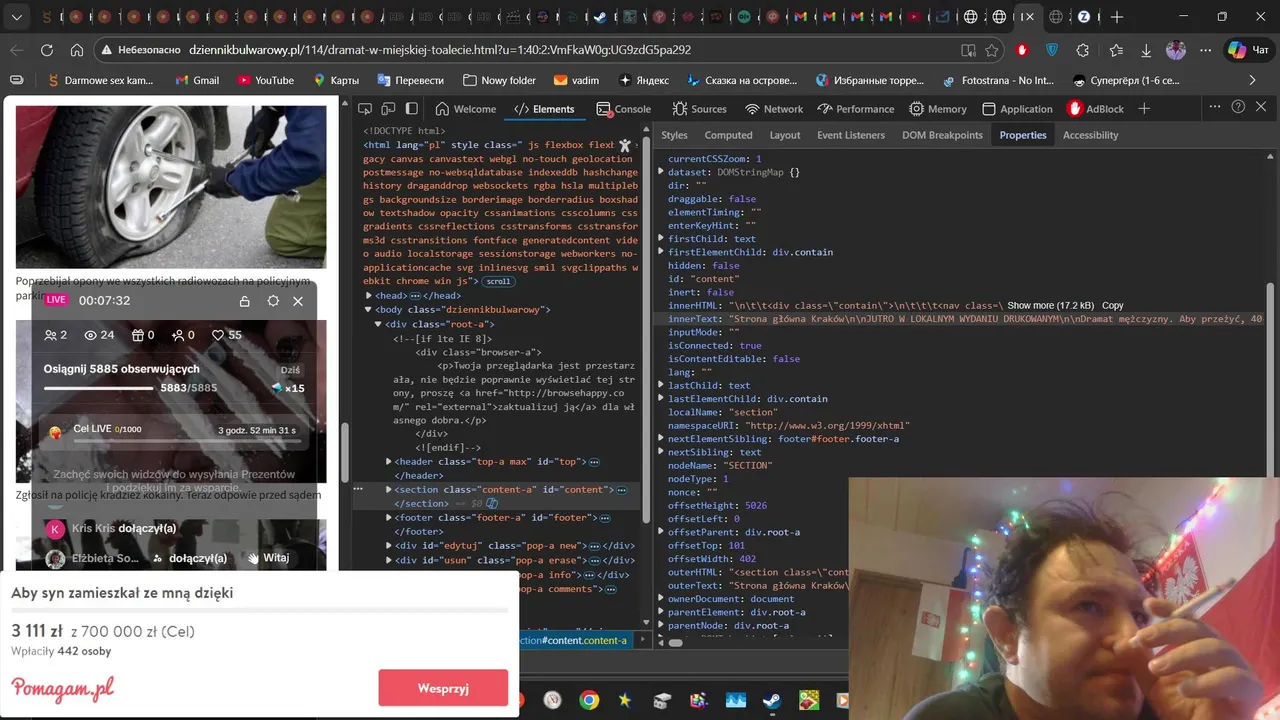Click the back navigation arrow
The width and height of the screenshot is (1280, 720).
[17, 50]
